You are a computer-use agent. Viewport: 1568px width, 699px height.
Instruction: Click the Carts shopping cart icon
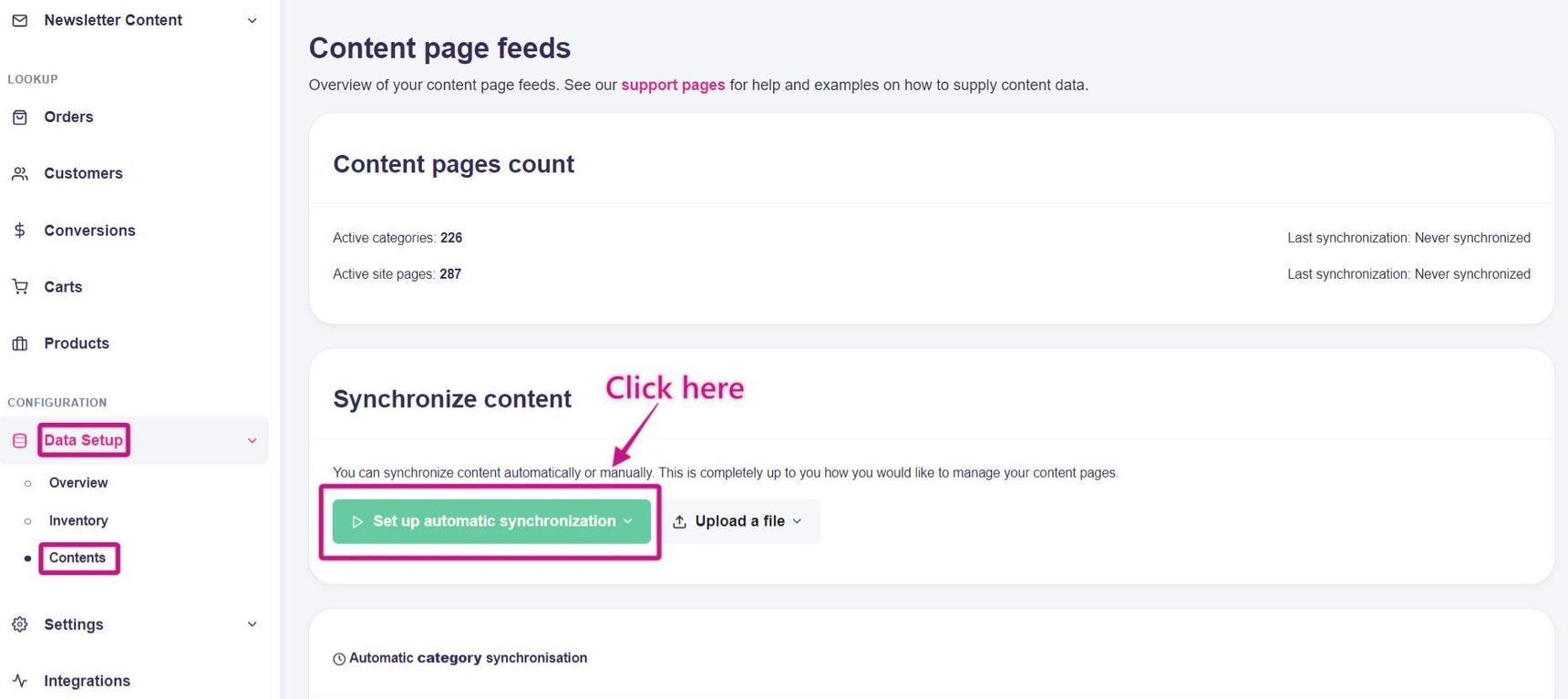pos(19,287)
